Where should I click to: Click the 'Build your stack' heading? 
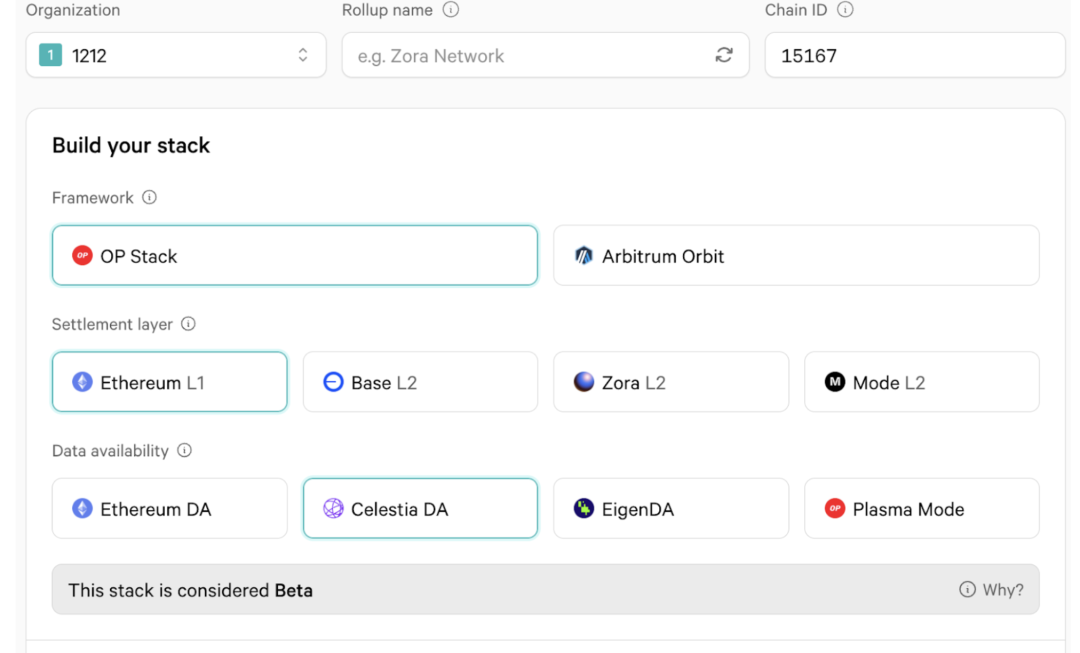131,145
